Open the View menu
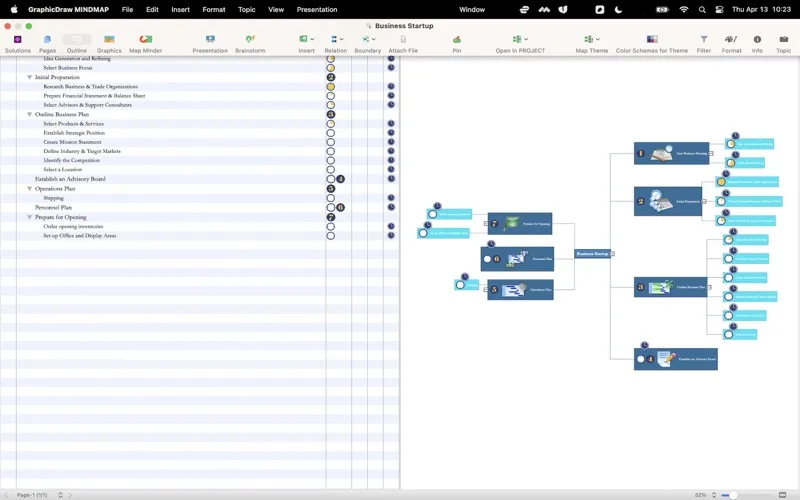800x500 pixels. [276, 9]
